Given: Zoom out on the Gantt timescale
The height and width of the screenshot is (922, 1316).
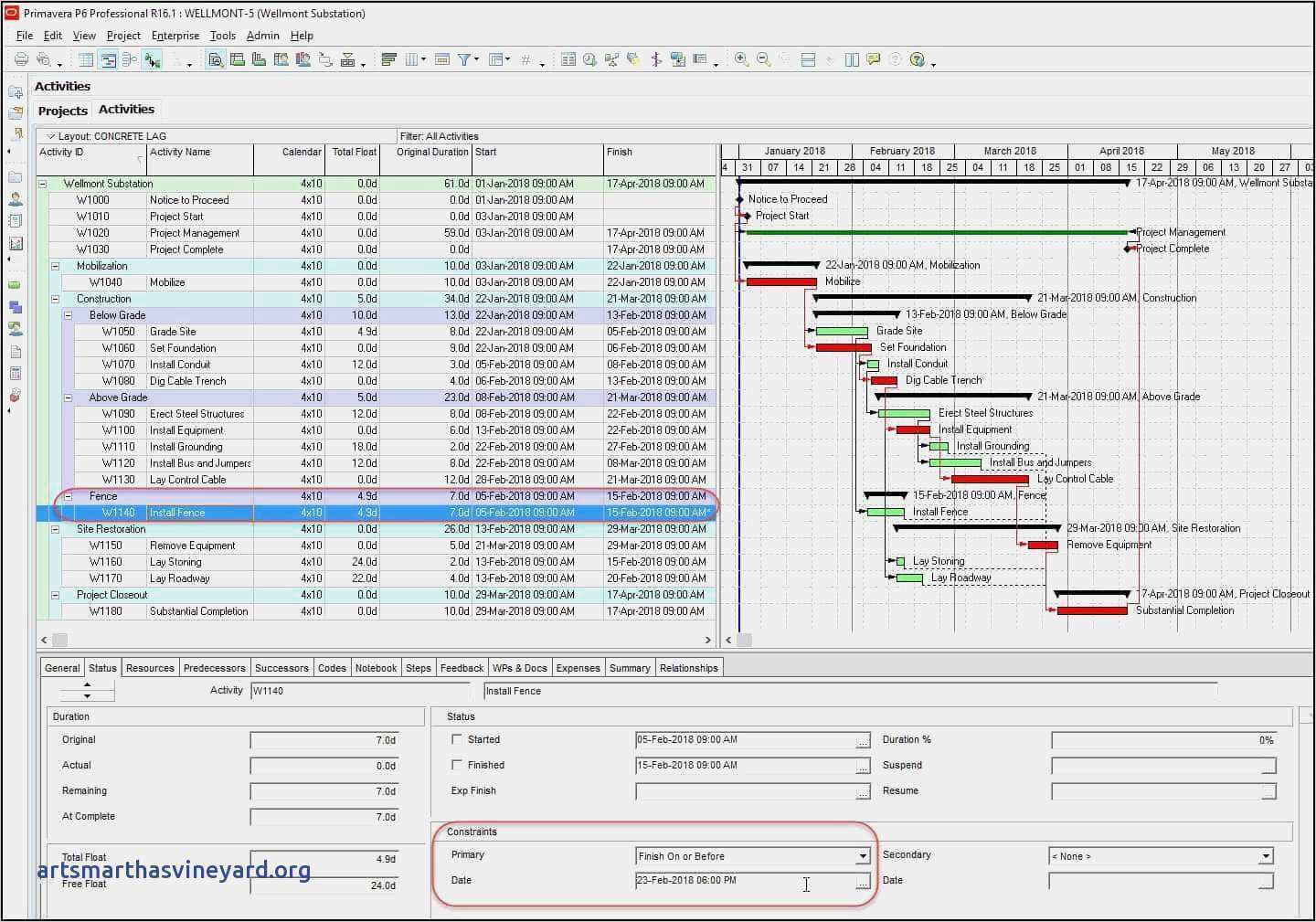Looking at the screenshot, I should [763, 60].
